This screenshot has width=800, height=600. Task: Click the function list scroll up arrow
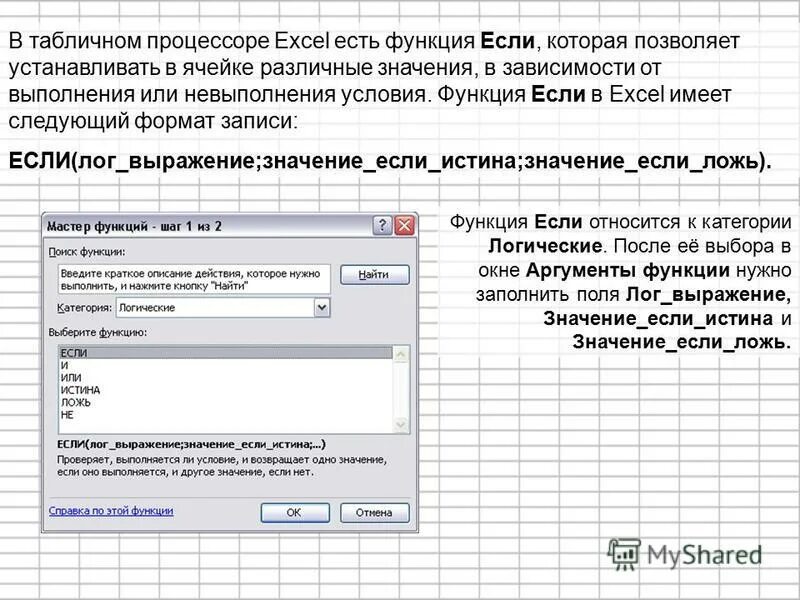click(401, 354)
